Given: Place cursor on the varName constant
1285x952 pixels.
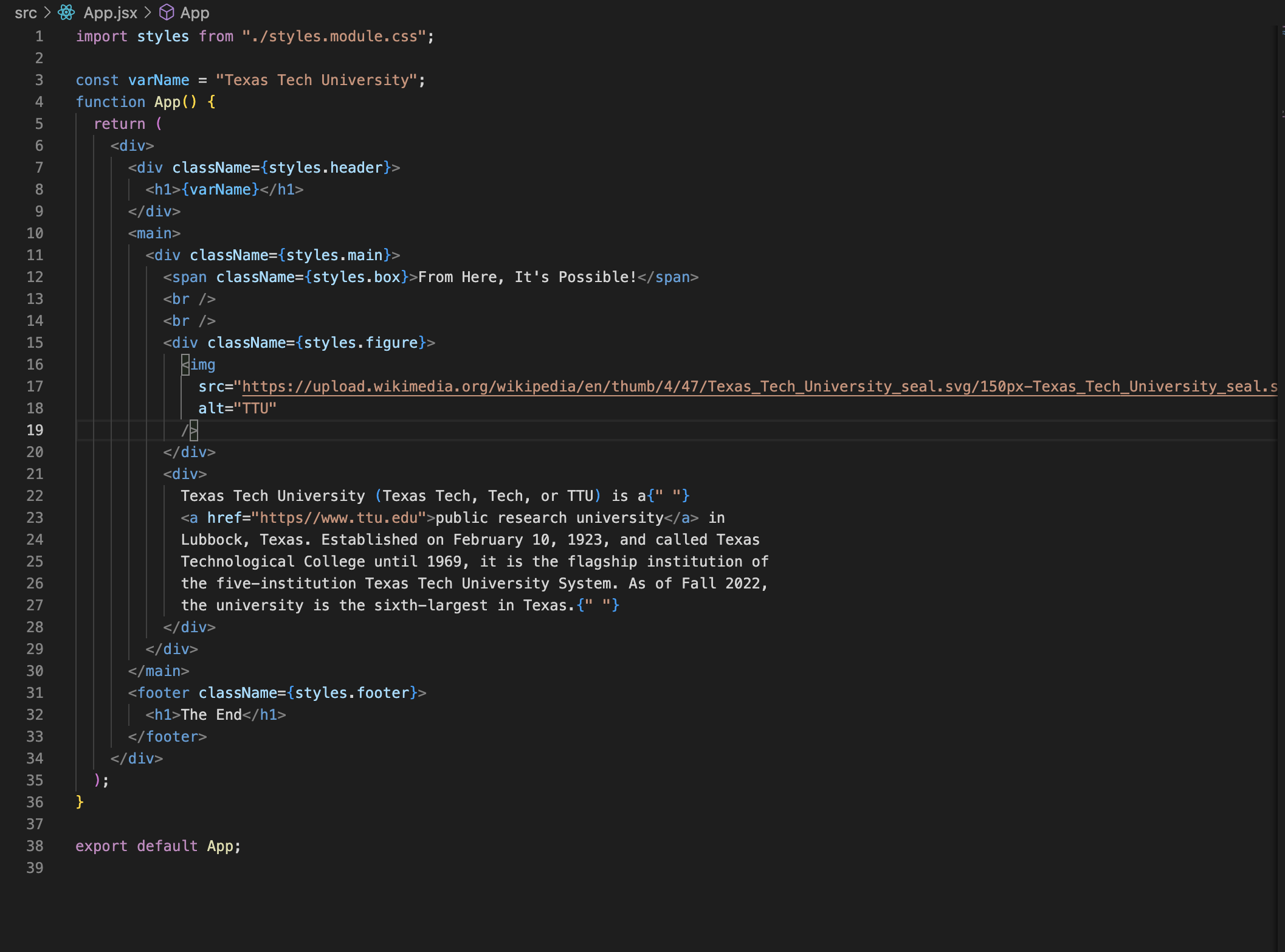Looking at the screenshot, I should (x=158, y=80).
